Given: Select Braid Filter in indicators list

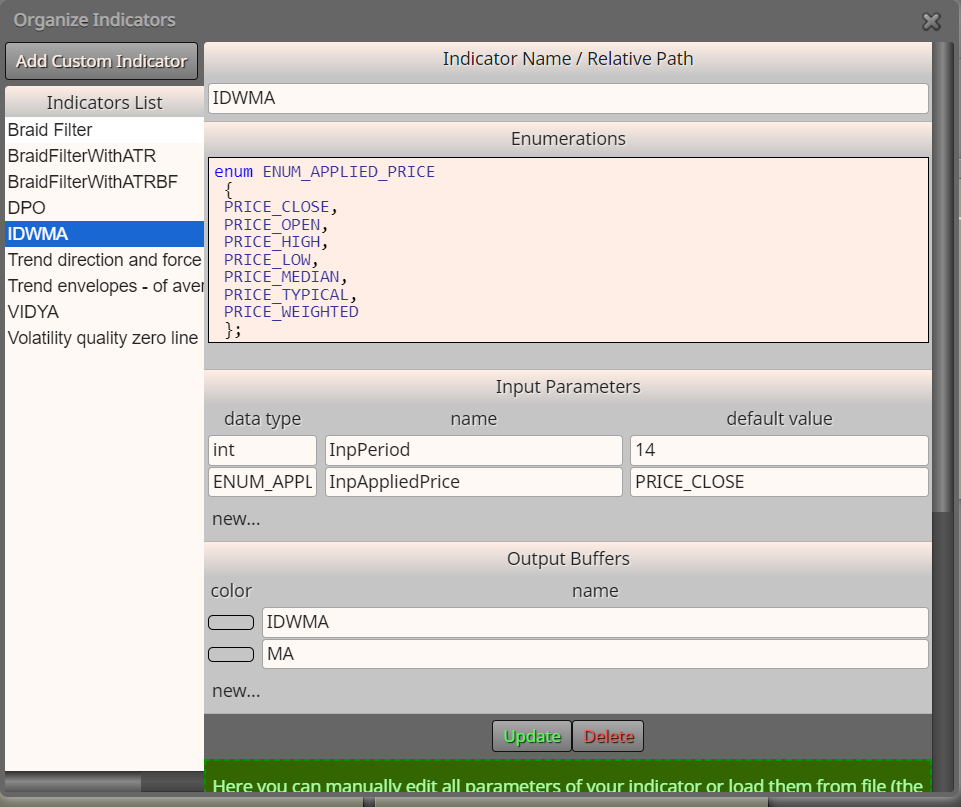Looking at the screenshot, I should pos(104,130).
